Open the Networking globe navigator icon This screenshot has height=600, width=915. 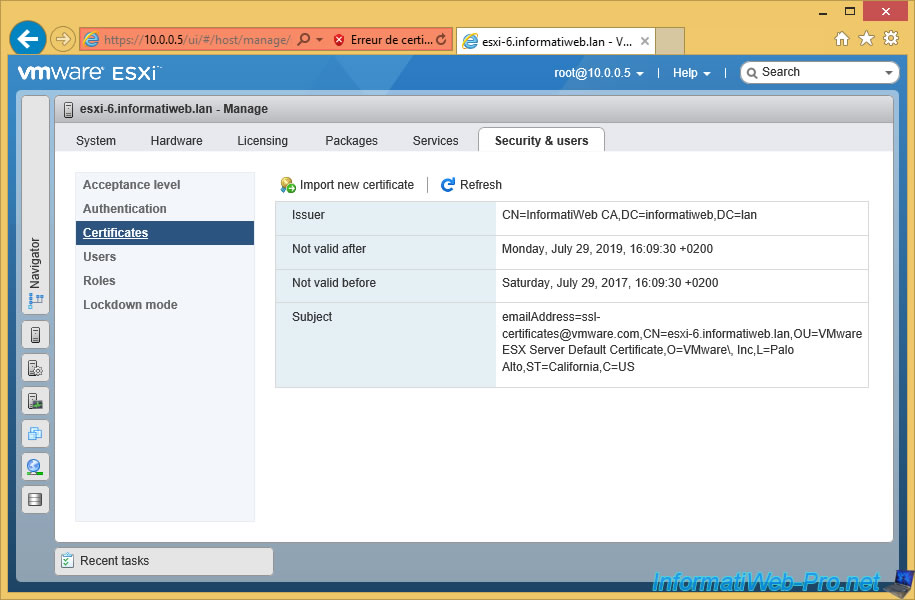[35, 466]
